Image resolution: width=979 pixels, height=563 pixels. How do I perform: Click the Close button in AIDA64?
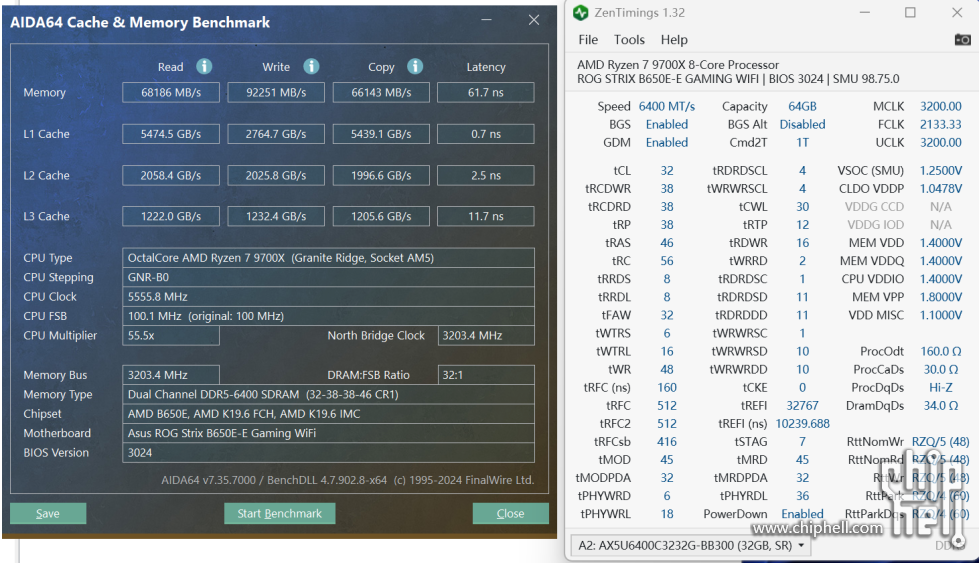click(x=510, y=513)
